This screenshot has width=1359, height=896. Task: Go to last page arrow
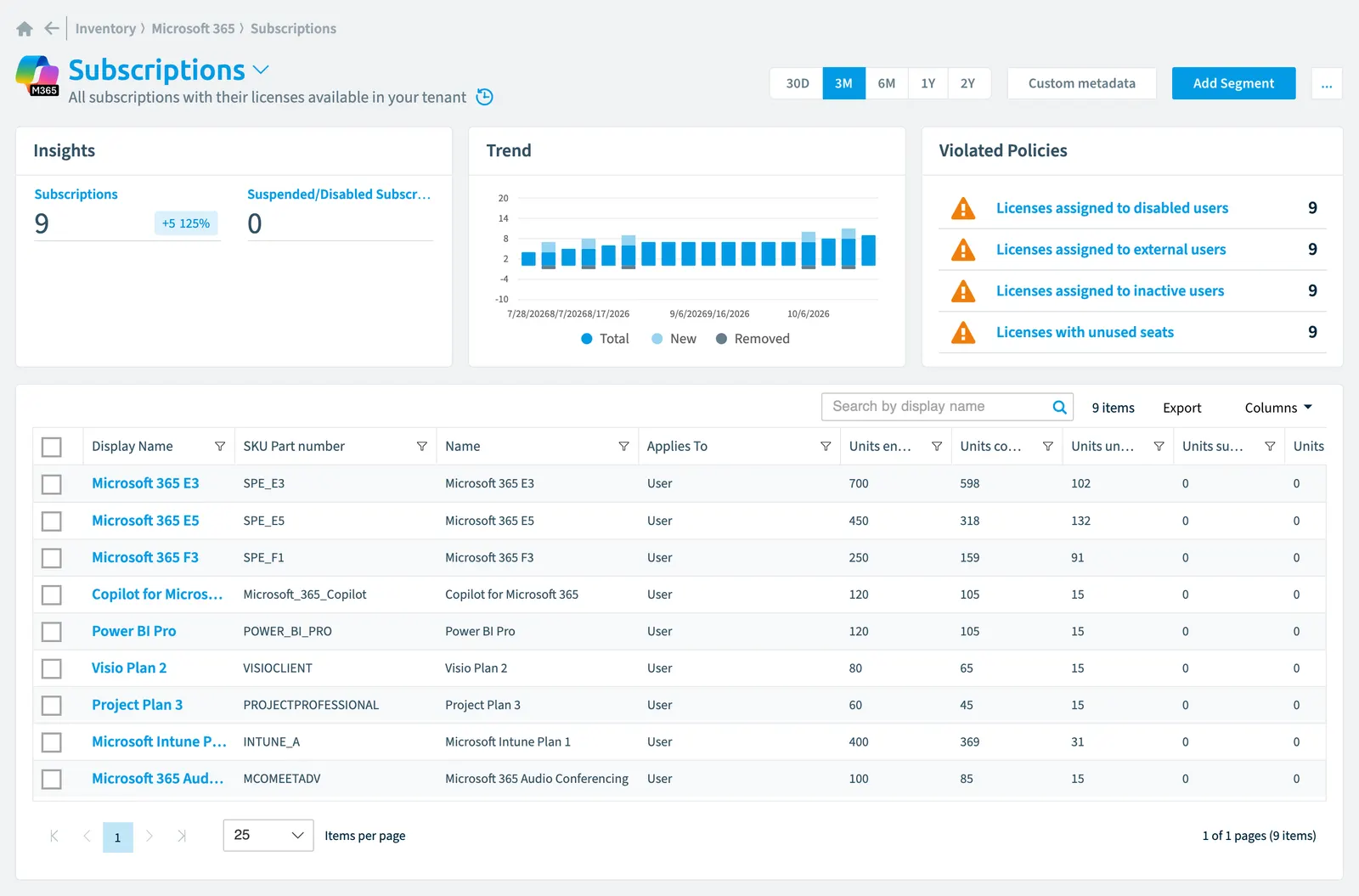pos(182,837)
